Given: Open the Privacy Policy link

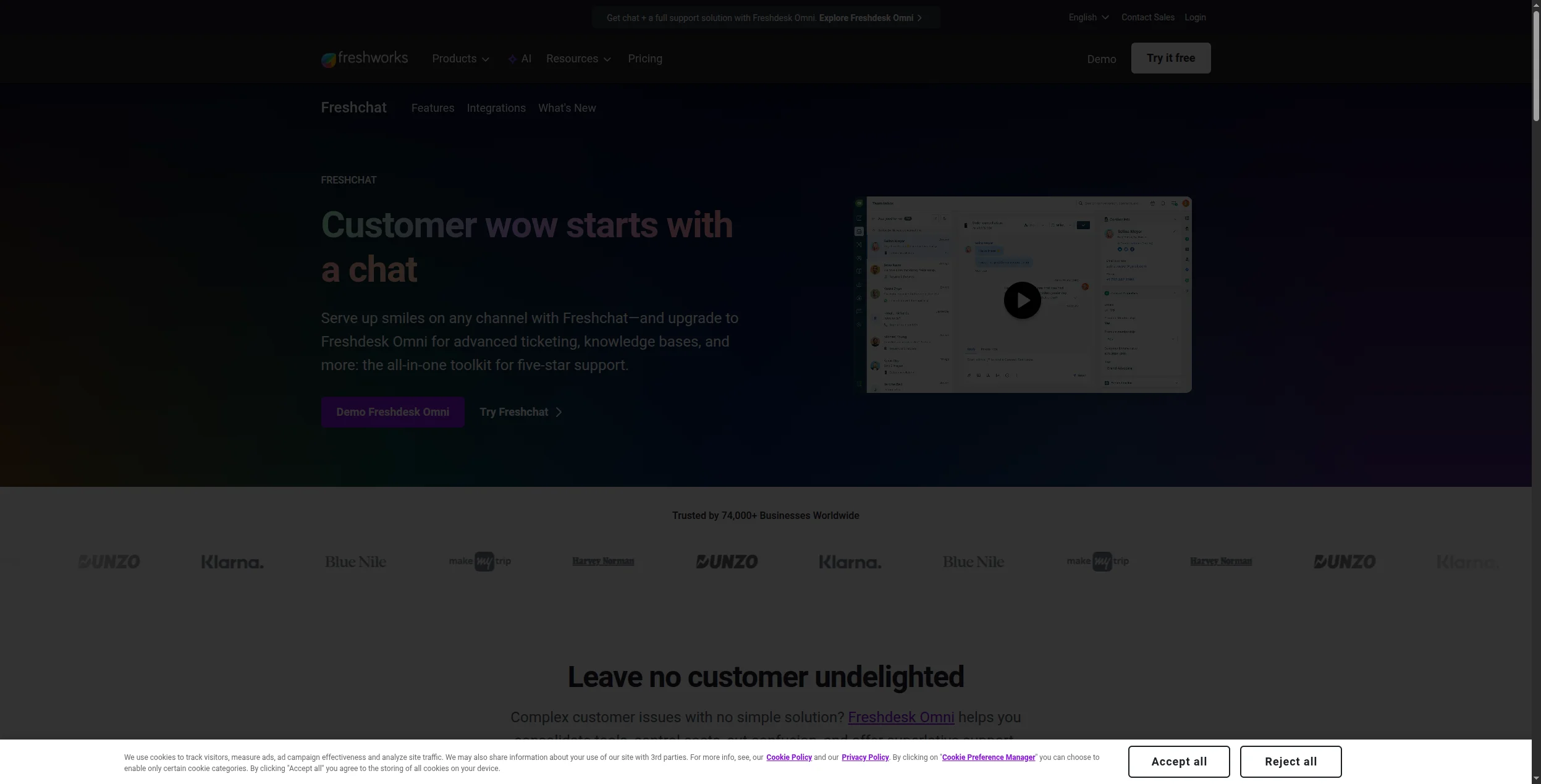Looking at the screenshot, I should click(x=864, y=757).
